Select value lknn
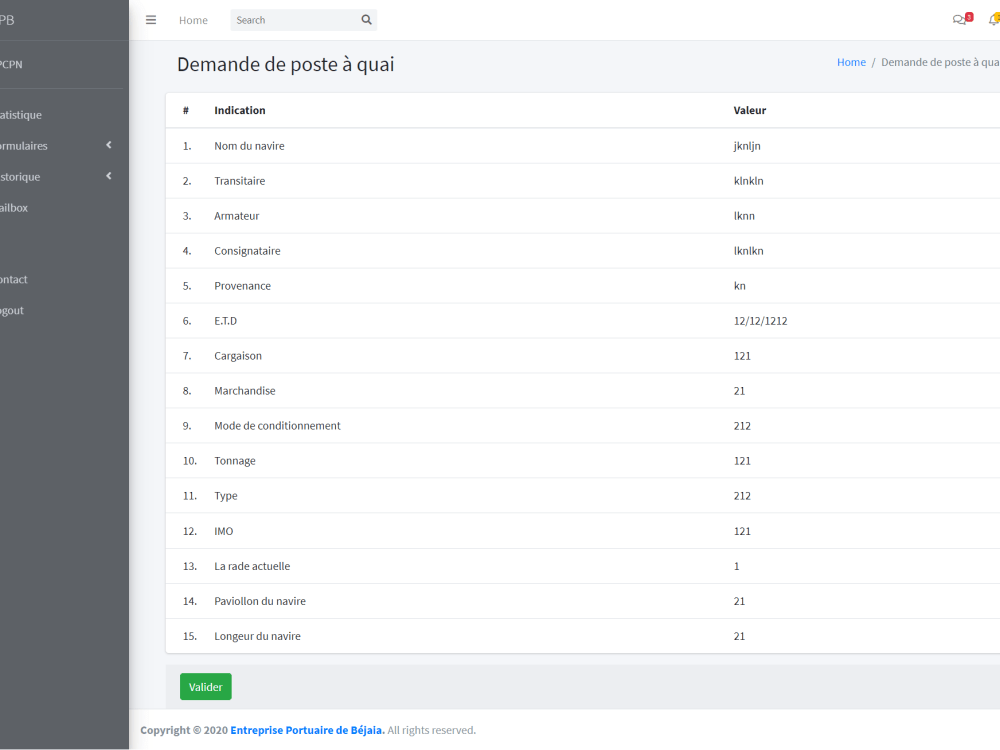1000x750 pixels. tap(744, 216)
